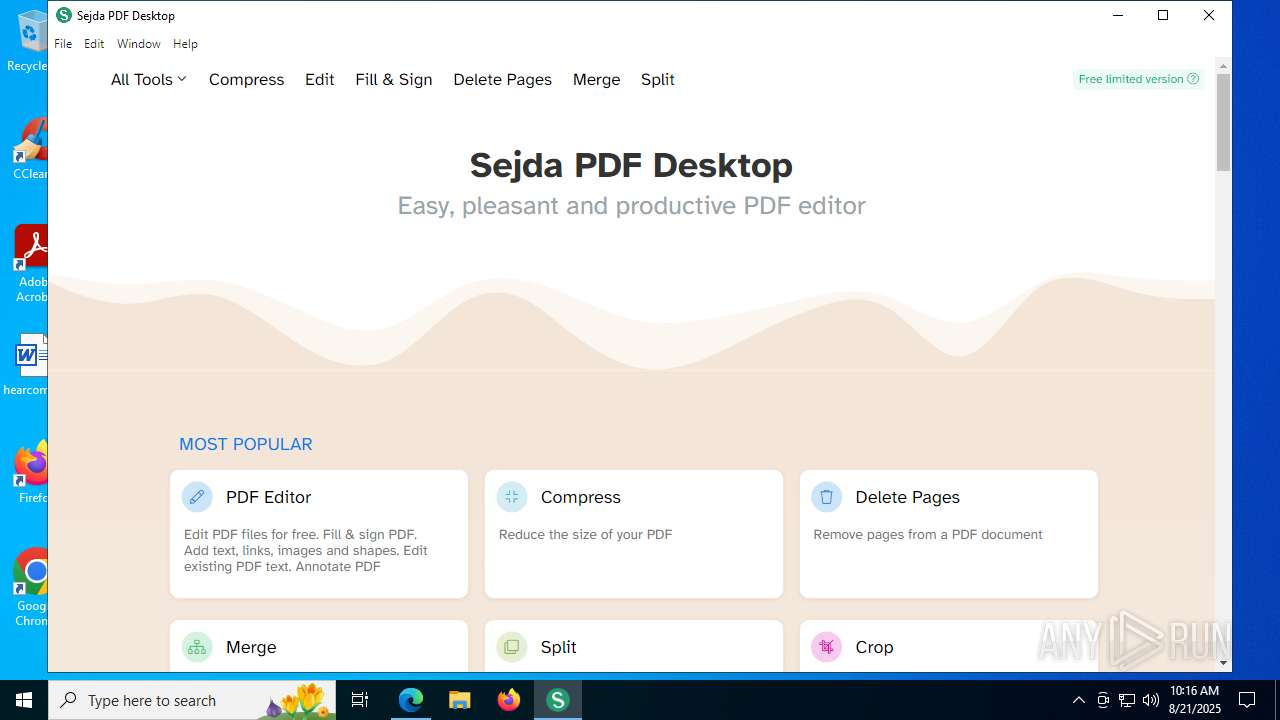Viewport: 1280px width, 720px height.
Task: Click the vertical scrollbar thumb
Action: click(1223, 122)
